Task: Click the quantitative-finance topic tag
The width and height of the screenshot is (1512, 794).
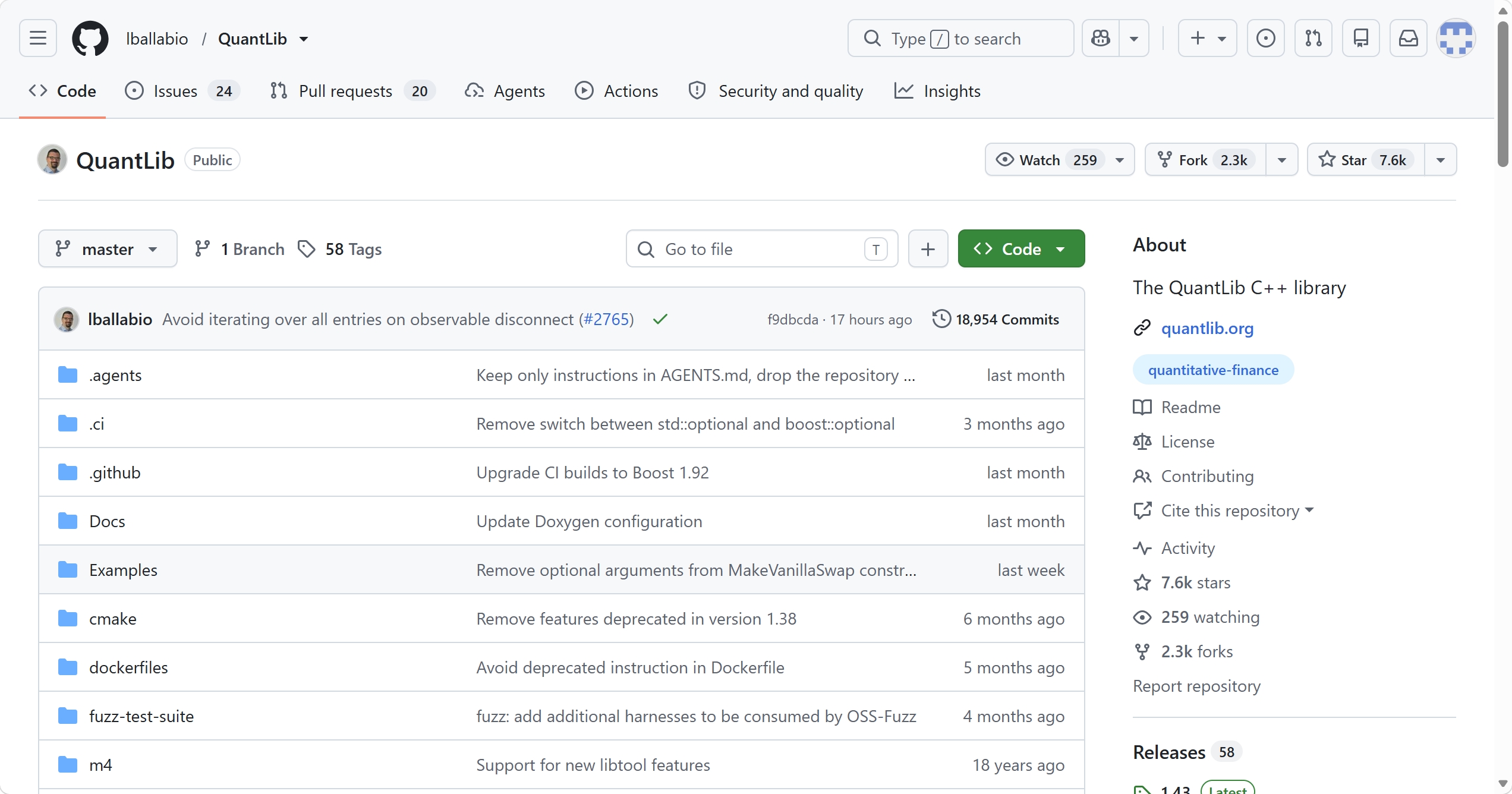Action: click(1213, 370)
